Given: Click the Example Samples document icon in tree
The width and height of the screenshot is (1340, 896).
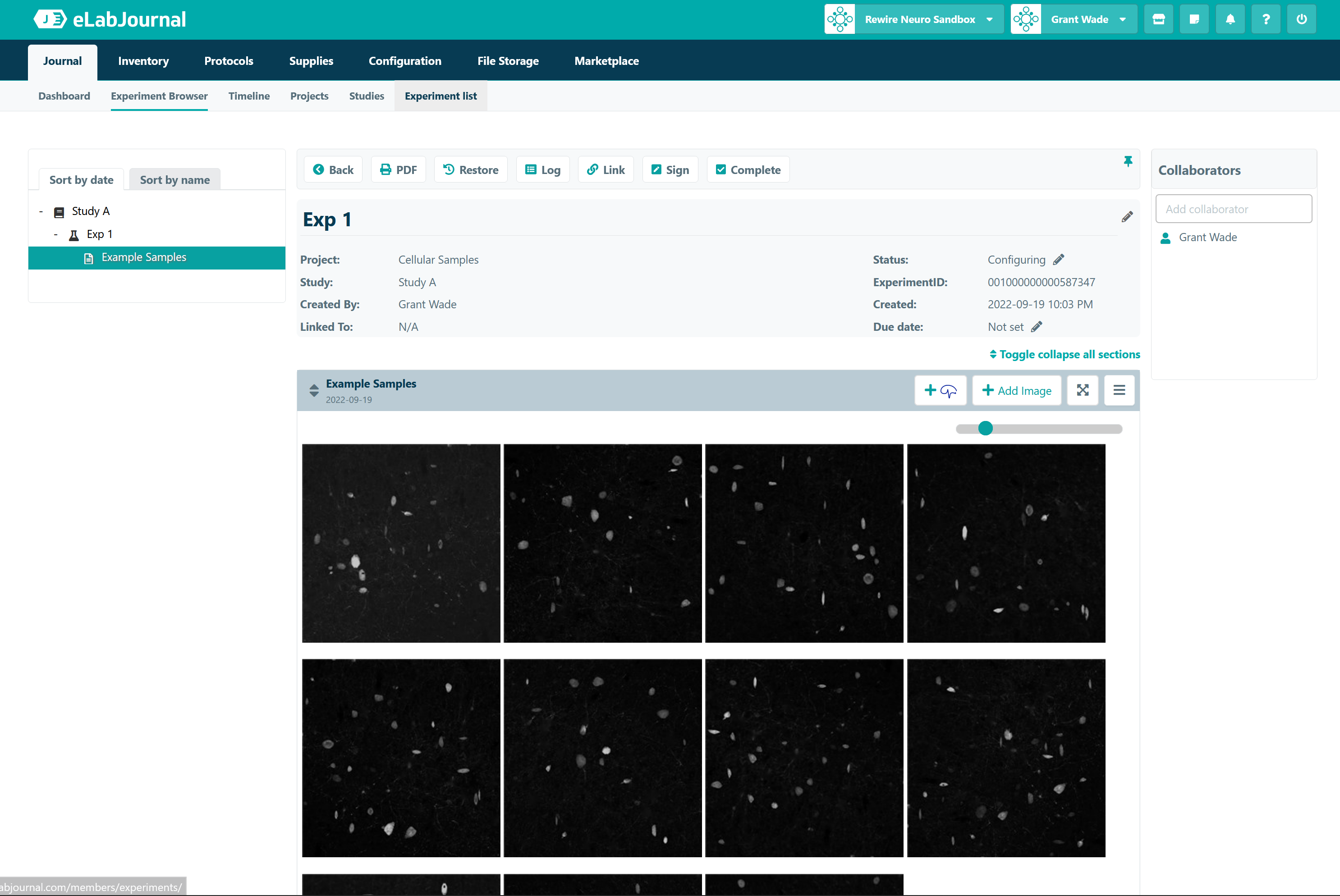Looking at the screenshot, I should click(89, 258).
